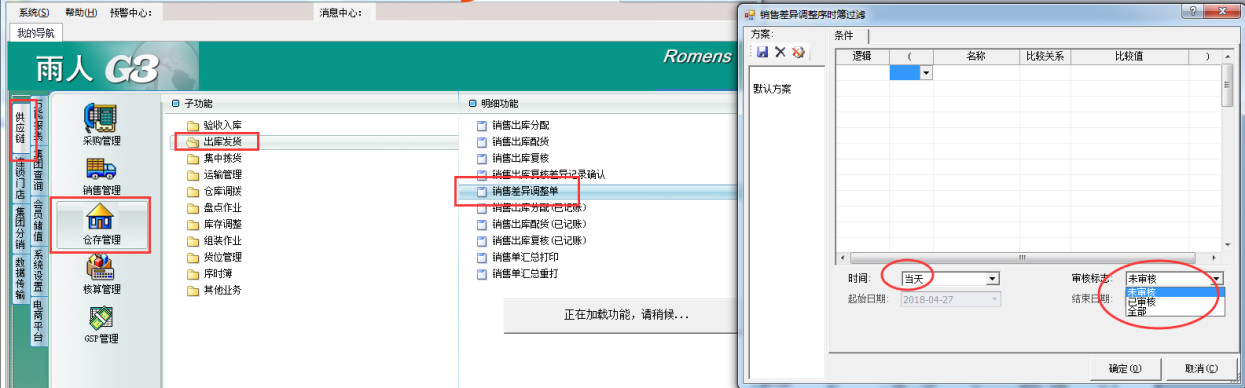Open the 核算管理 module icon
The height and width of the screenshot is (388, 1245).
pyautogui.click(x=100, y=266)
